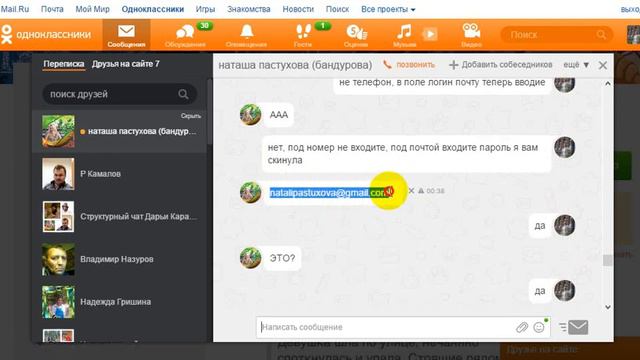Screen dimensions: 640x360
Task: Close the chat window X
Action: pyautogui.click(x=603, y=65)
